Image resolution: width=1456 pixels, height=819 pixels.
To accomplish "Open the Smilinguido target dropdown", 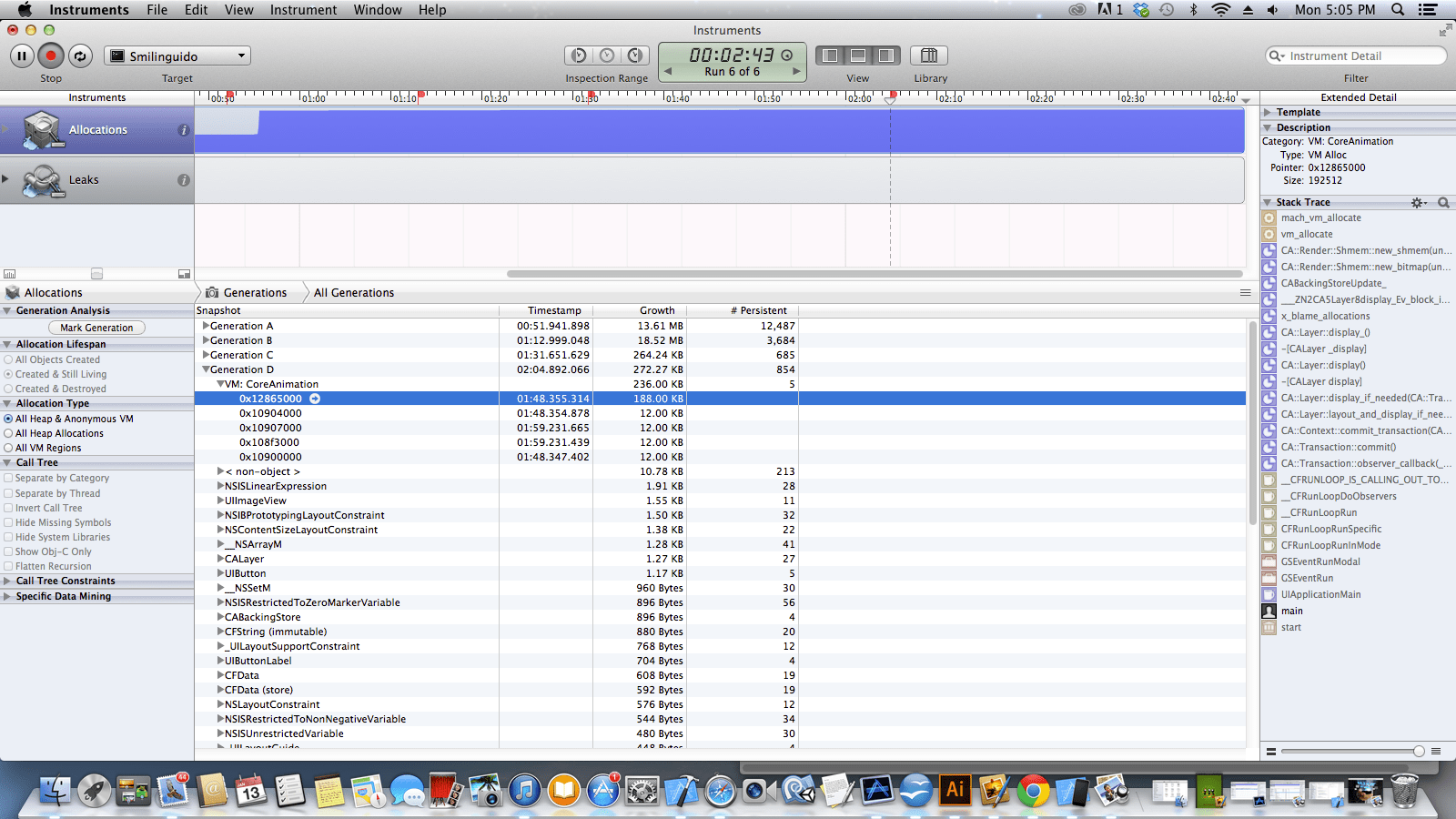I will click(x=177, y=56).
